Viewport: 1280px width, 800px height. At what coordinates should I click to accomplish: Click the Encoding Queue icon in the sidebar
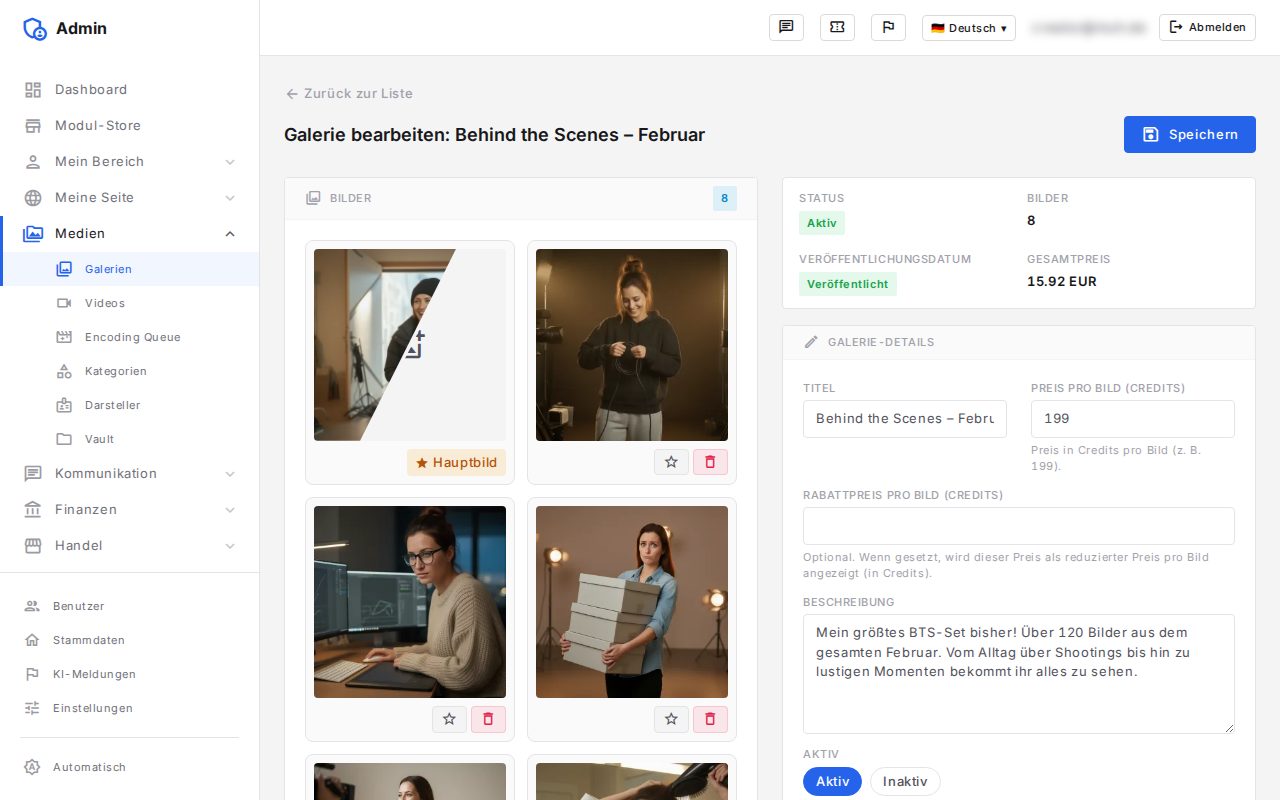[64, 337]
